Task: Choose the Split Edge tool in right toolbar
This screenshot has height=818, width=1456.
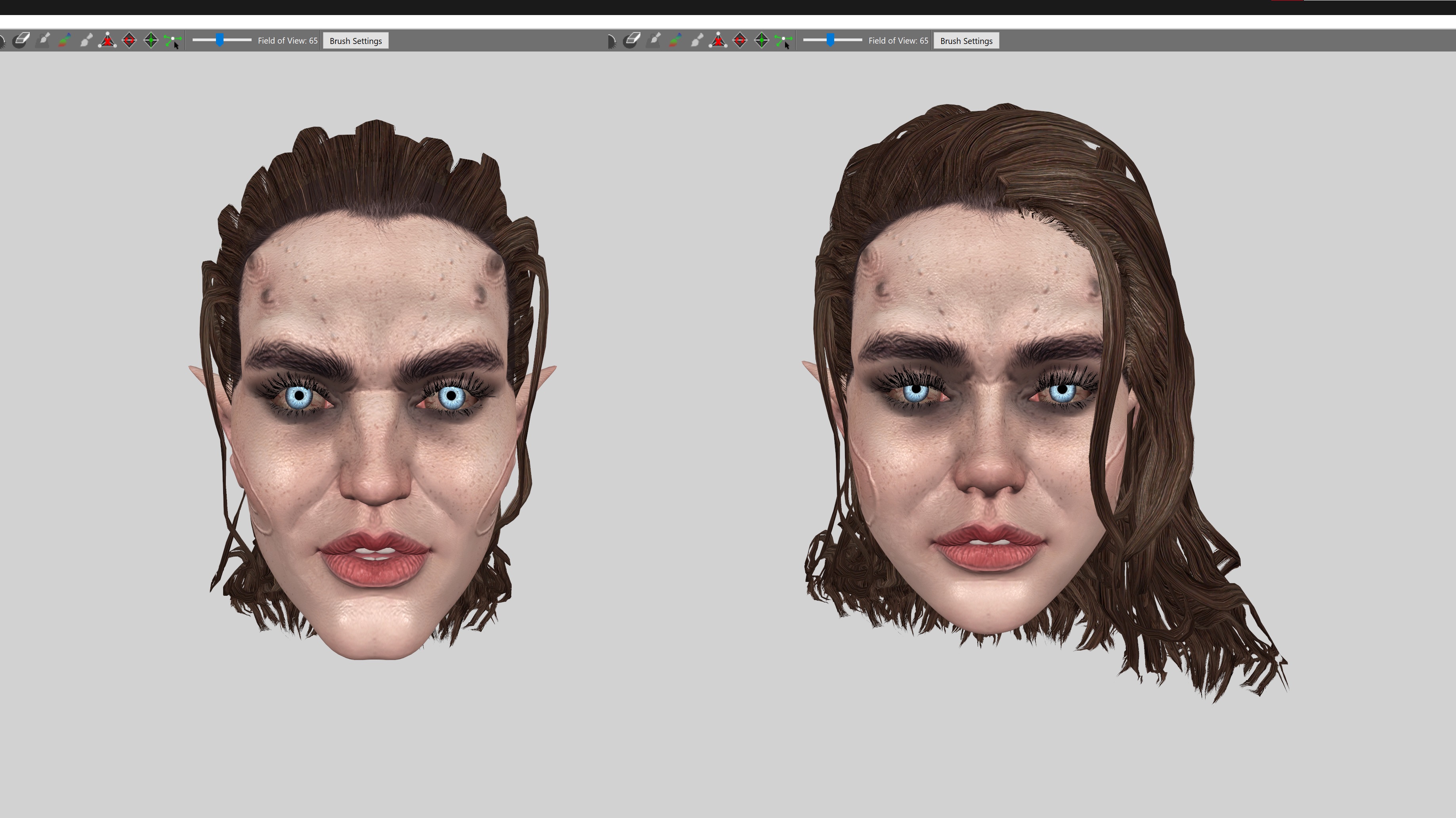Action: pos(761,40)
